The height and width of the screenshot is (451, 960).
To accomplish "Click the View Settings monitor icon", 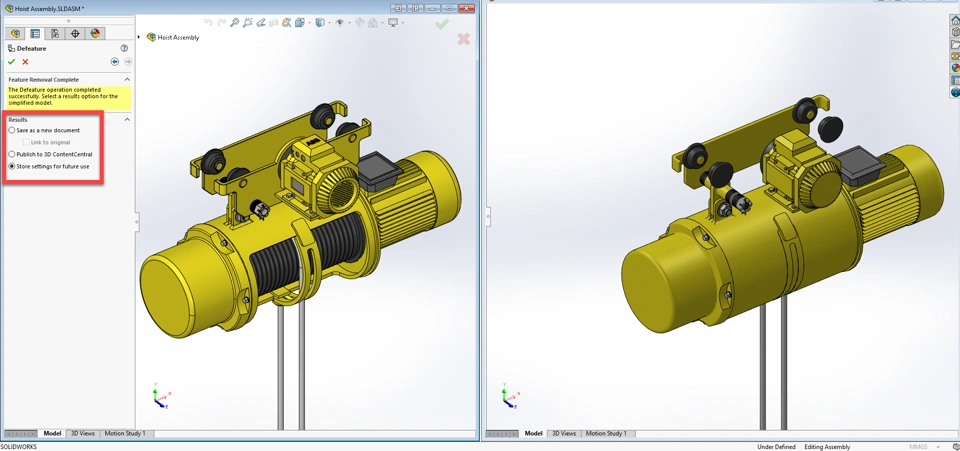I will [x=393, y=23].
